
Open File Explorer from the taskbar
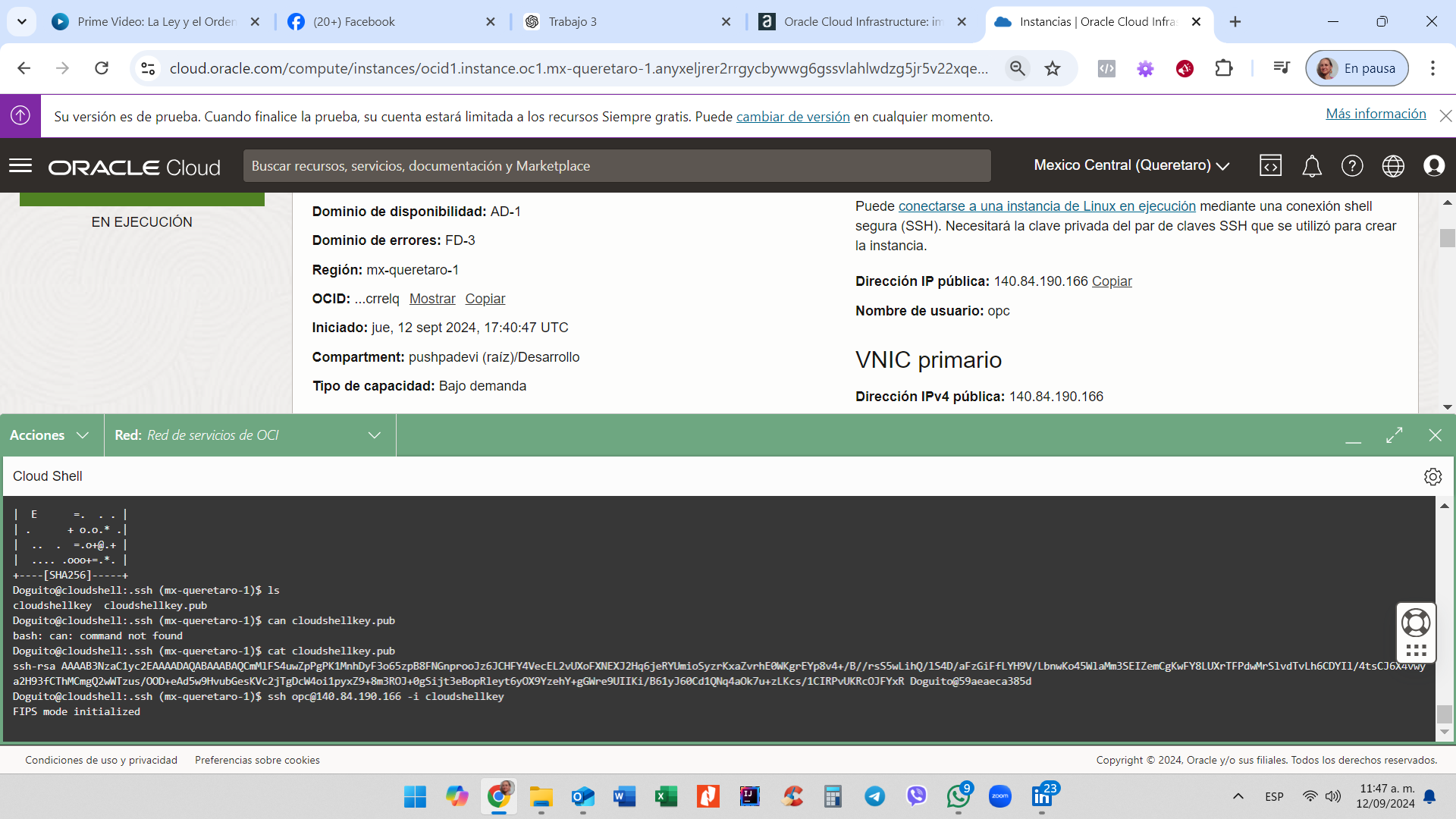tap(541, 796)
